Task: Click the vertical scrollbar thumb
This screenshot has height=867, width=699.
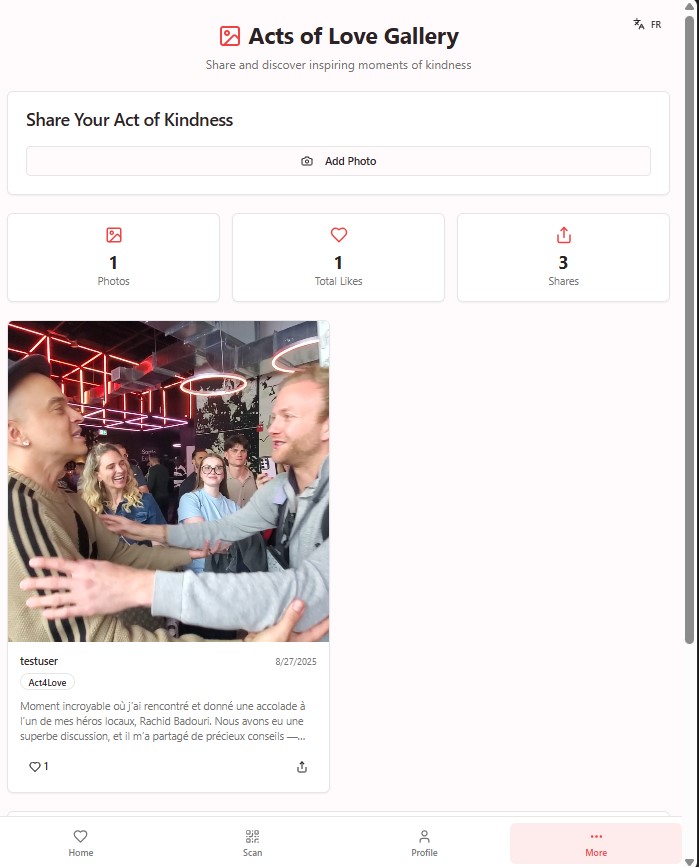Action: point(689,329)
